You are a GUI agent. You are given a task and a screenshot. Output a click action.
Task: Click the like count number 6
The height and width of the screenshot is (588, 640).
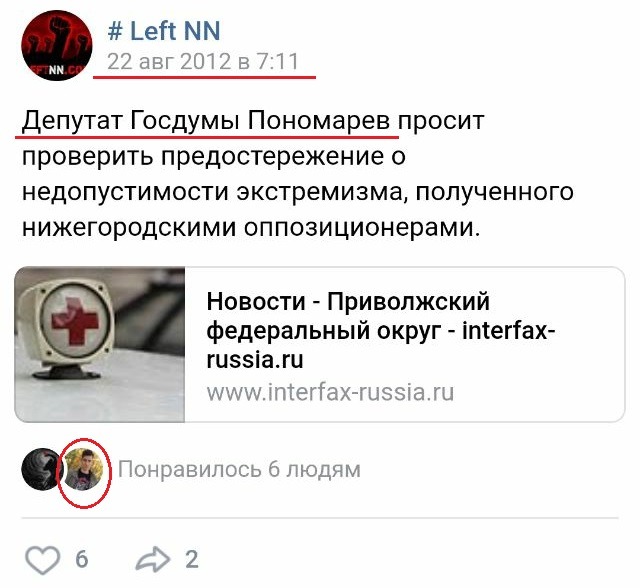coord(82,559)
